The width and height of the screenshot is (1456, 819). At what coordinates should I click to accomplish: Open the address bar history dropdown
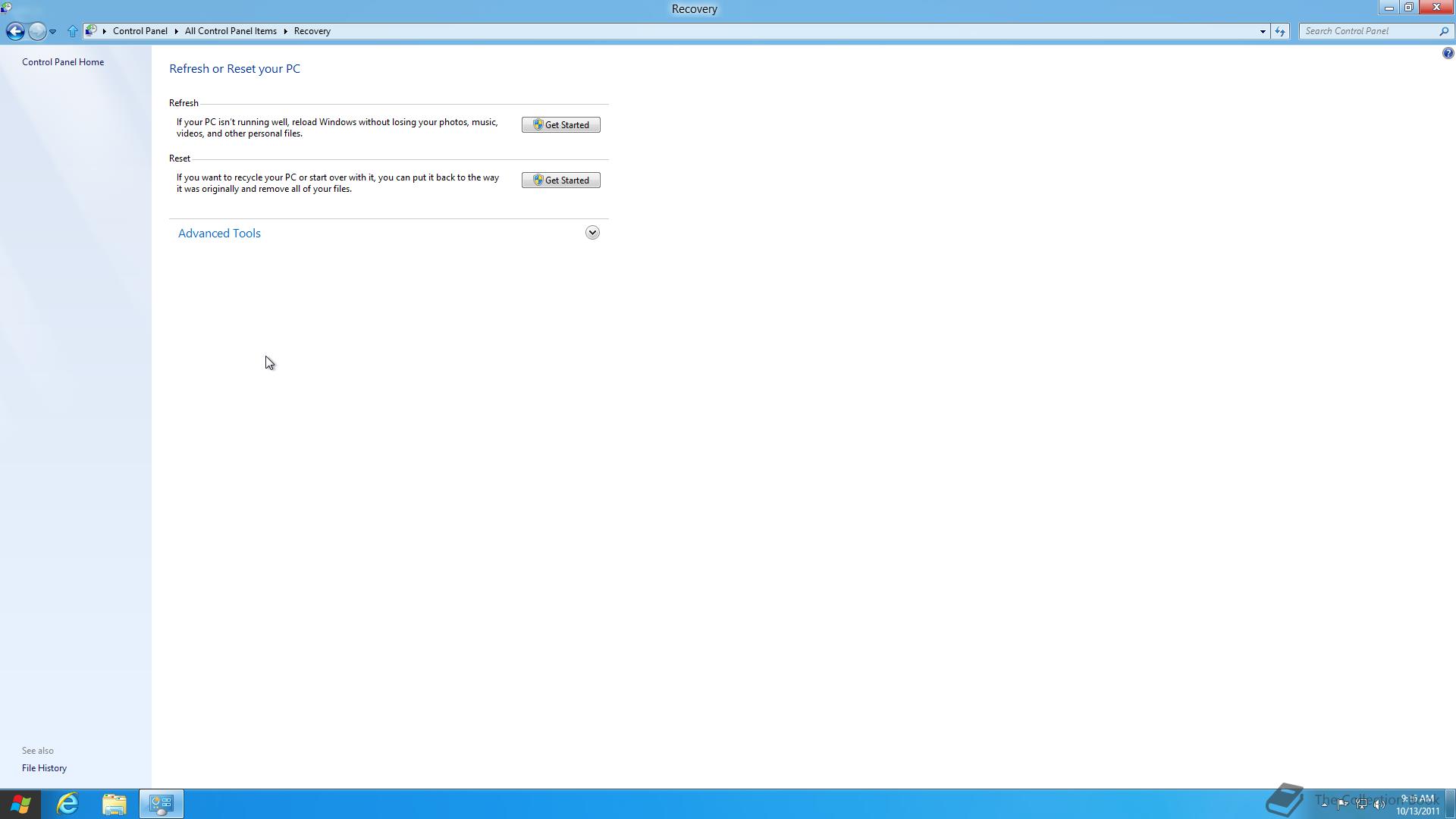[x=1263, y=31]
